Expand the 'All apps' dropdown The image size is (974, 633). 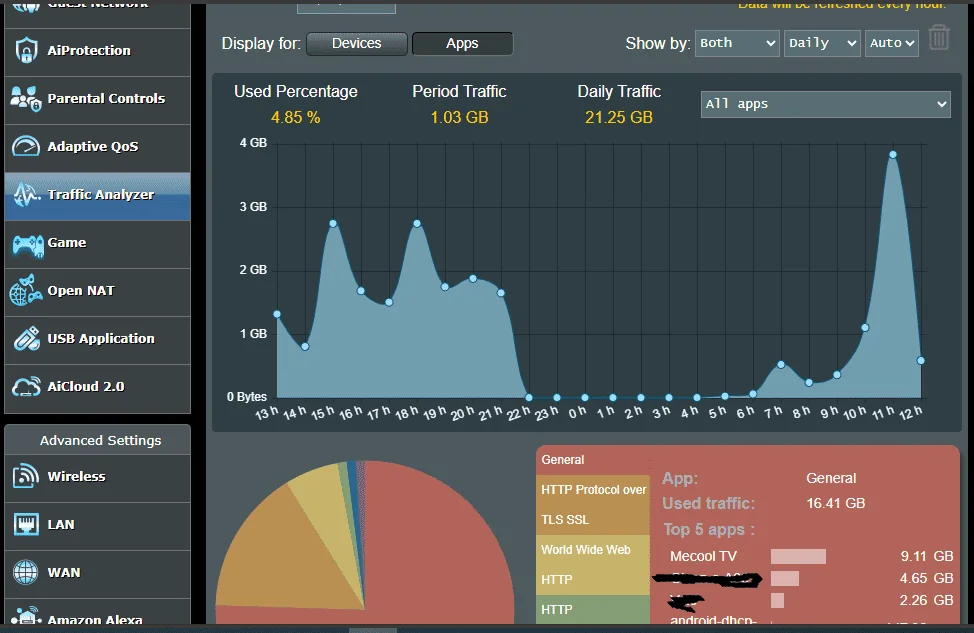tap(826, 104)
